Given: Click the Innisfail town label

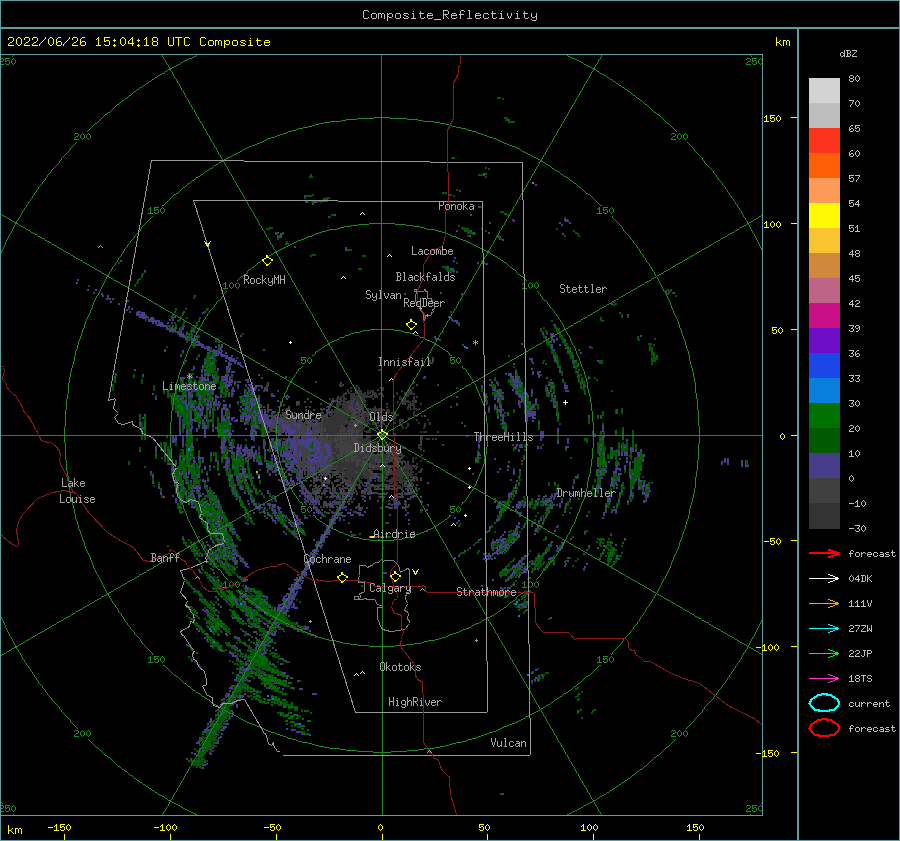Looking at the screenshot, I should 404,362.
